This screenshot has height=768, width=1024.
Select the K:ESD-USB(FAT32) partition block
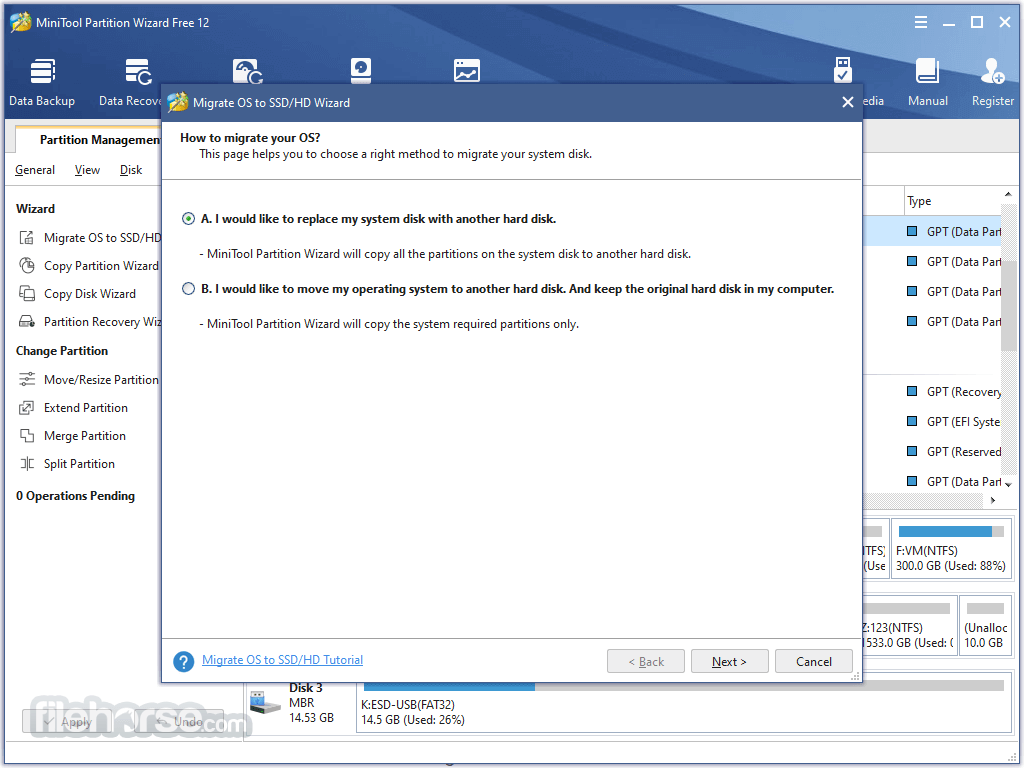tap(683, 703)
